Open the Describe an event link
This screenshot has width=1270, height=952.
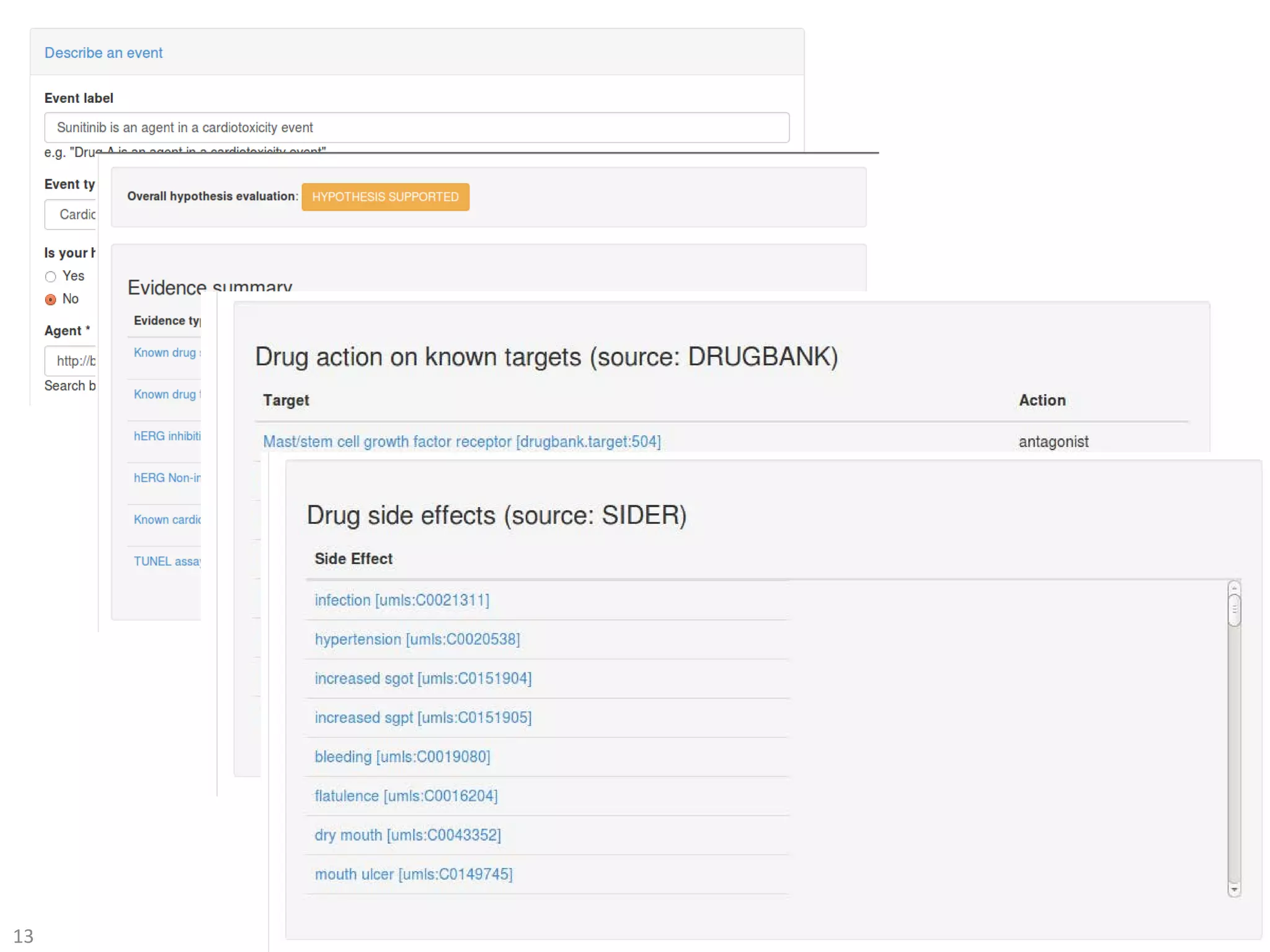tap(104, 53)
